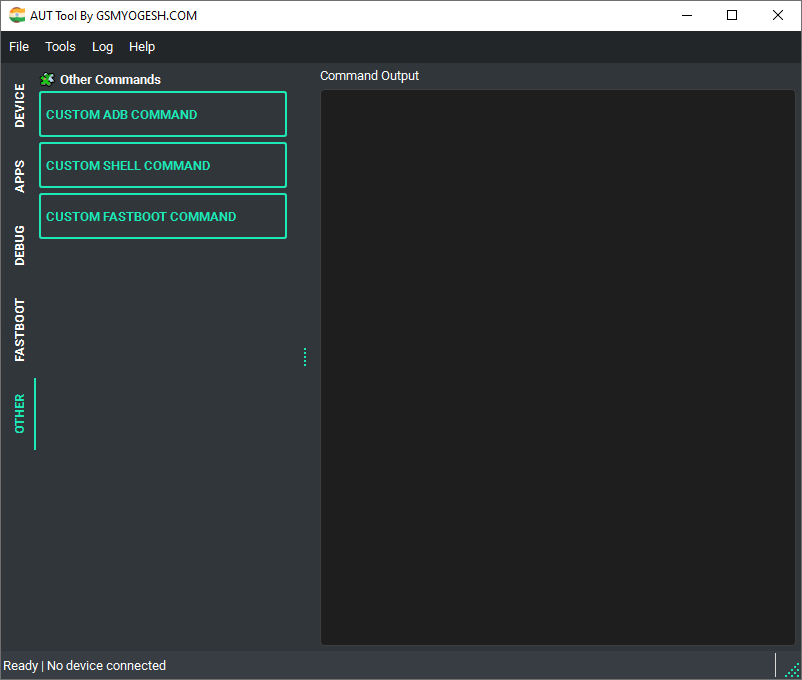This screenshot has width=802, height=680.
Task: Open the Help menu
Action: [x=142, y=46]
